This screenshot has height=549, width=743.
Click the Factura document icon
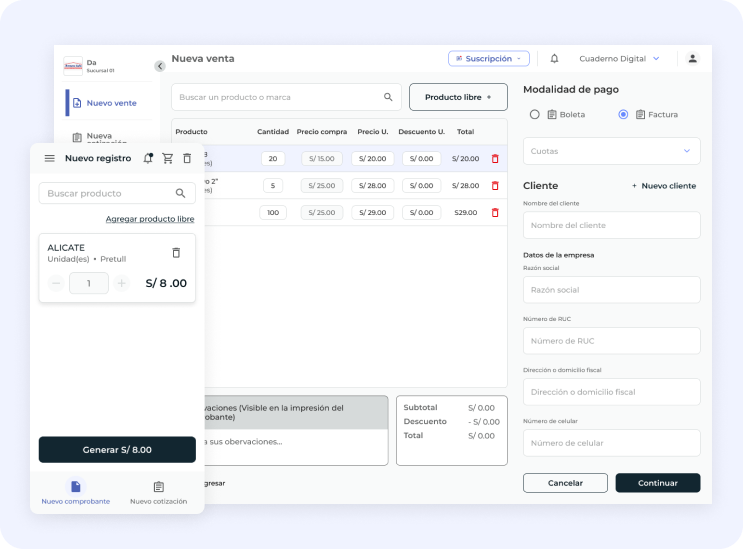(640, 114)
